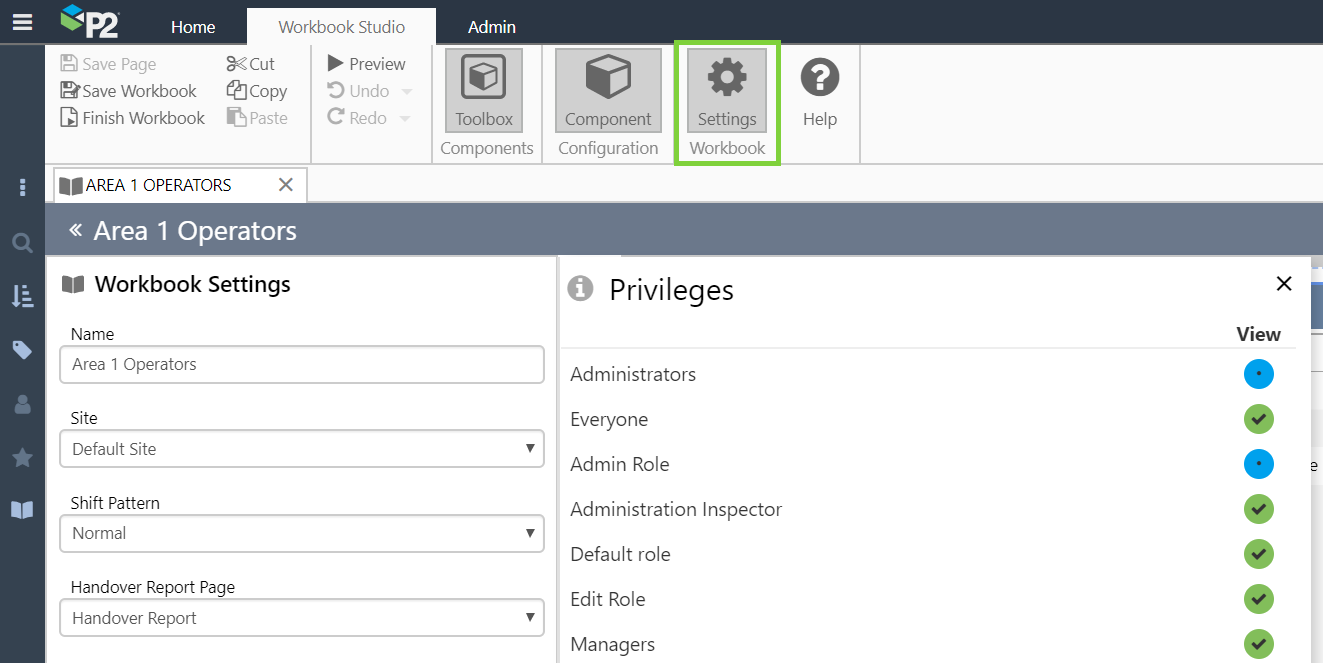The width and height of the screenshot is (1323, 663).
Task: Open the Shift Pattern dropdown
Action: click(x=302, y=533)
